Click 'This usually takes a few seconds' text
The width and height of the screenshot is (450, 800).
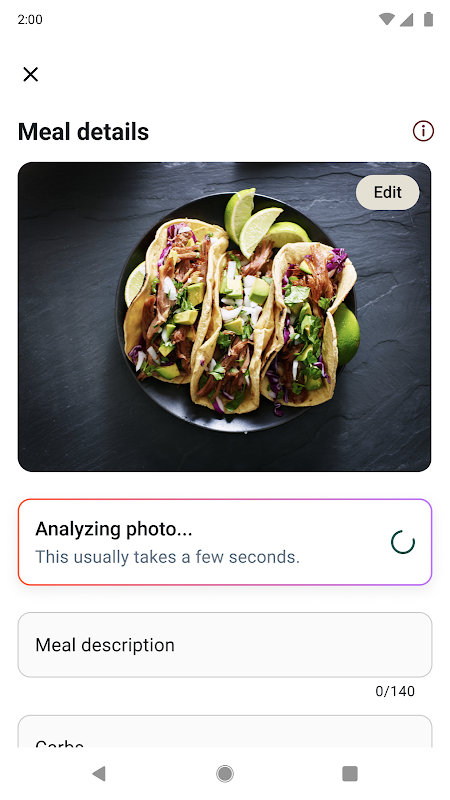click(167, 557)
